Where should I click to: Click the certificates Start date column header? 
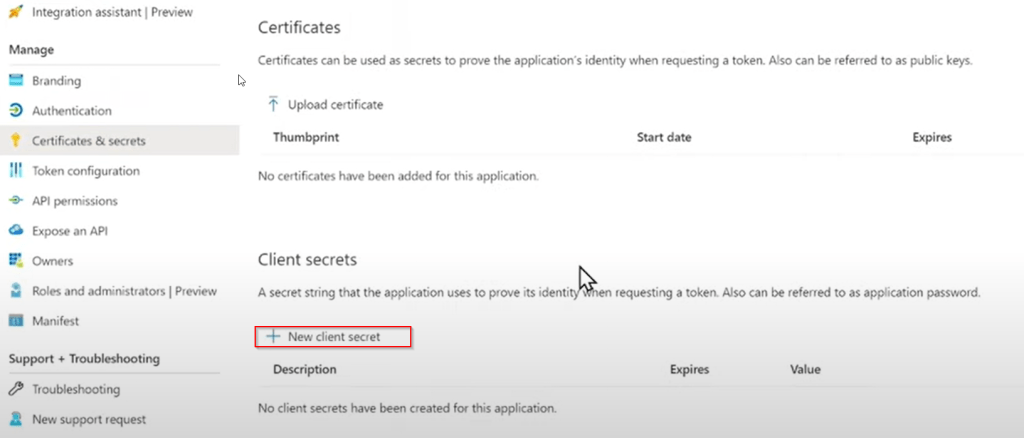point(664,137)
